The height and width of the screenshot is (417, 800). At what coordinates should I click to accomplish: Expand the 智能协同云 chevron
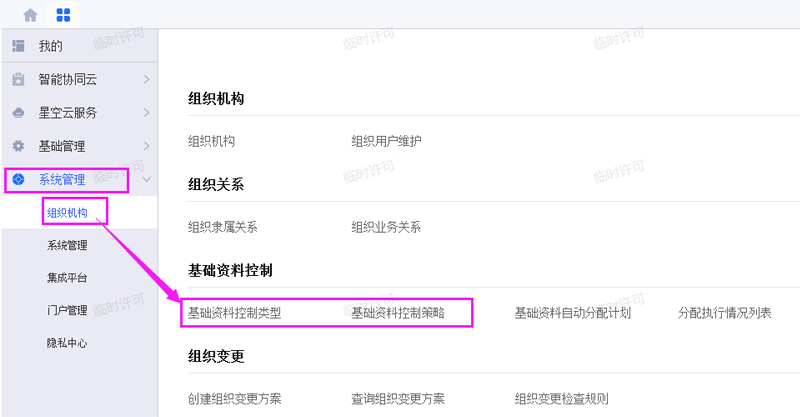(146, 79)
